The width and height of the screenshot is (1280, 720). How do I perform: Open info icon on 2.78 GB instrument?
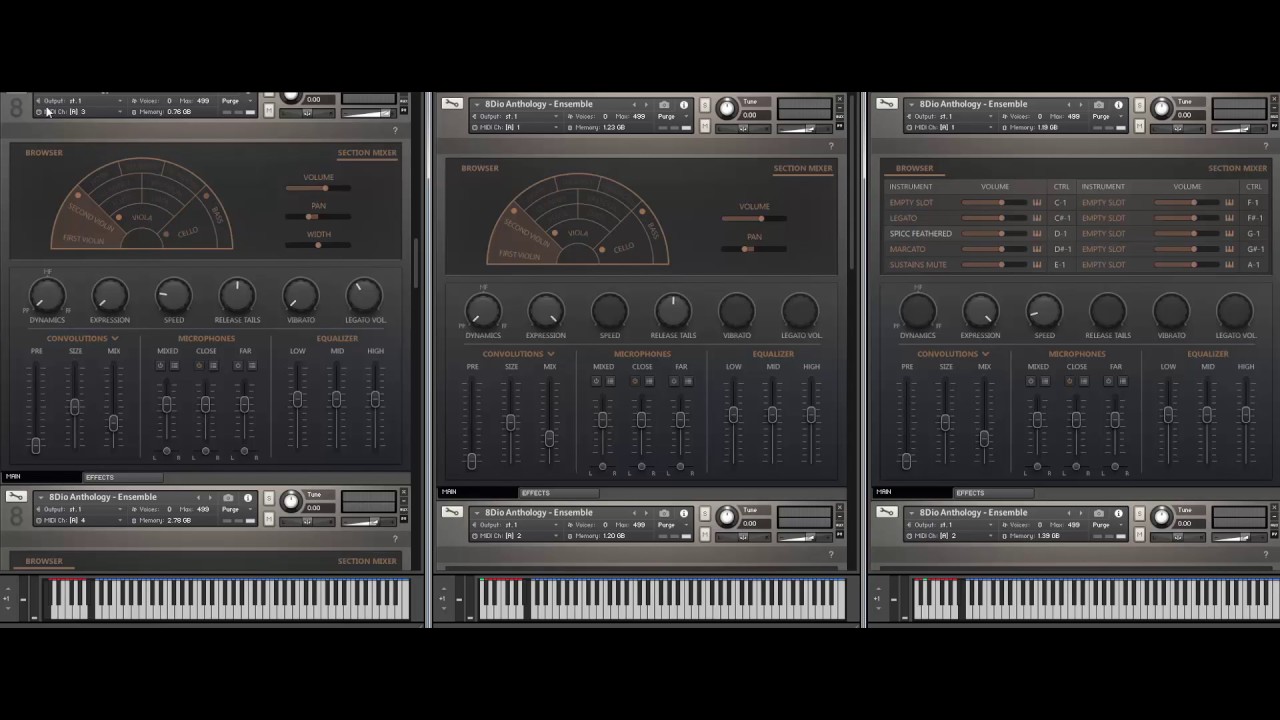point(248,497)
